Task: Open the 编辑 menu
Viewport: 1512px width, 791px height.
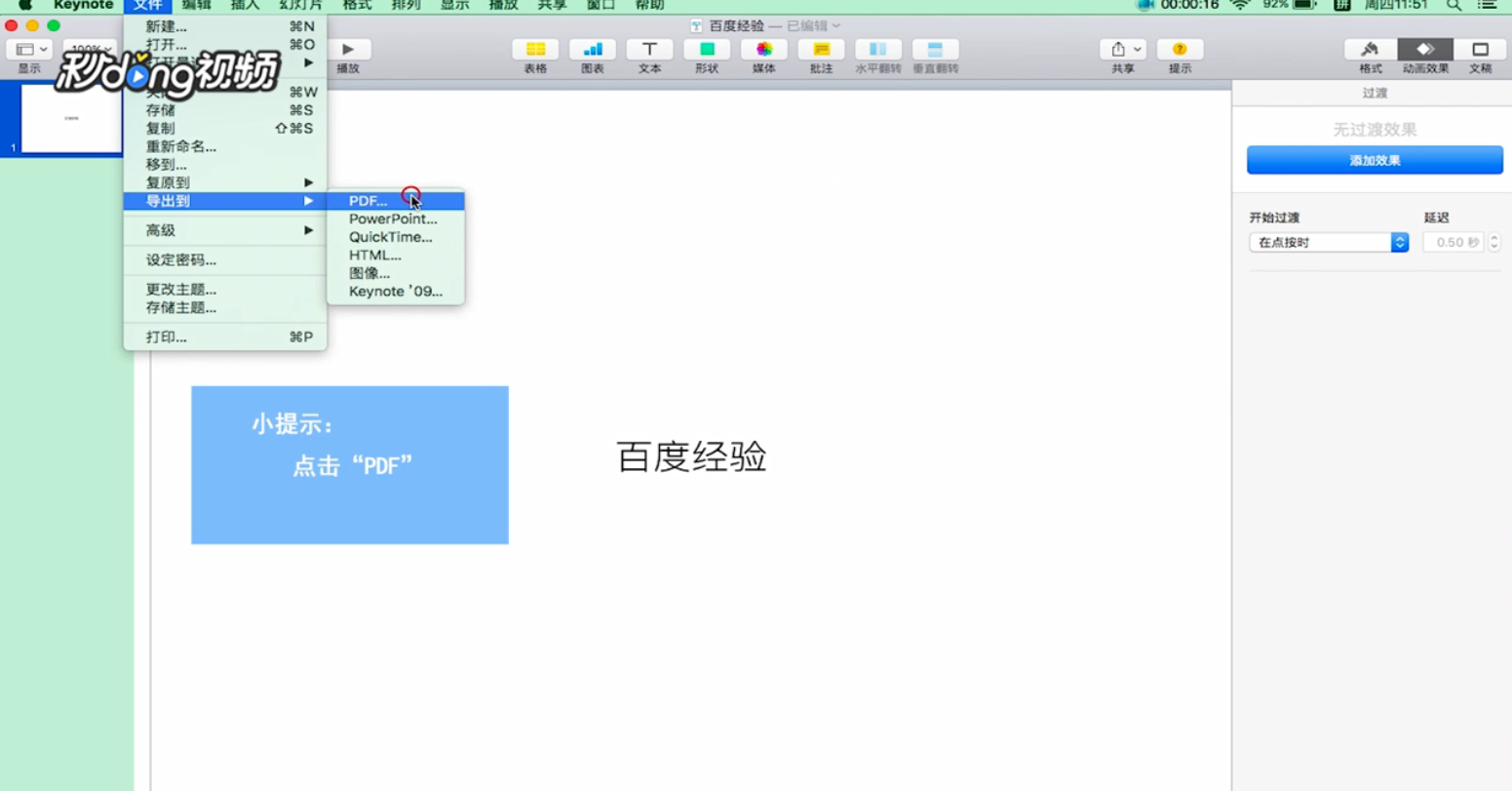Action: tap(196, 5)
